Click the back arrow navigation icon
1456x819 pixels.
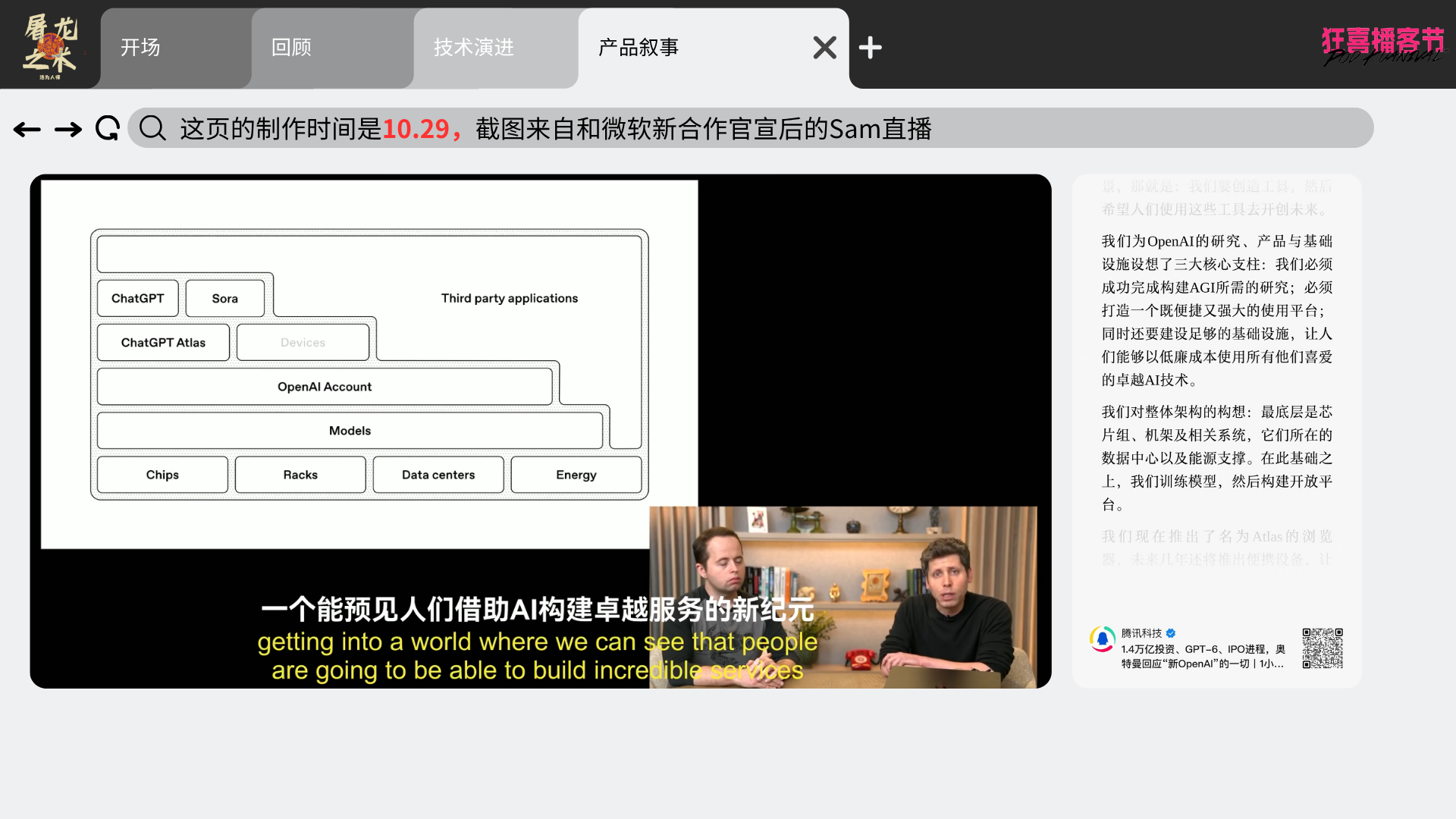pos(27,130)
